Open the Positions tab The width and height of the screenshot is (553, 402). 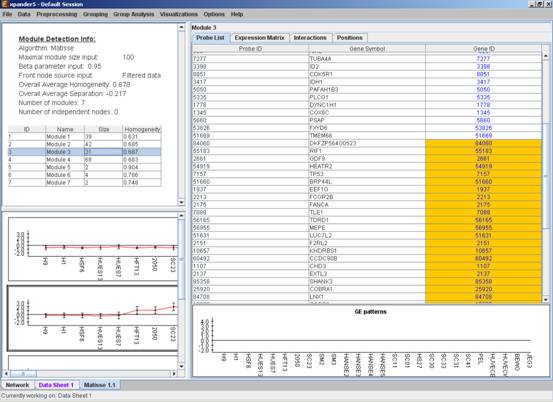(x=350, y=38)
